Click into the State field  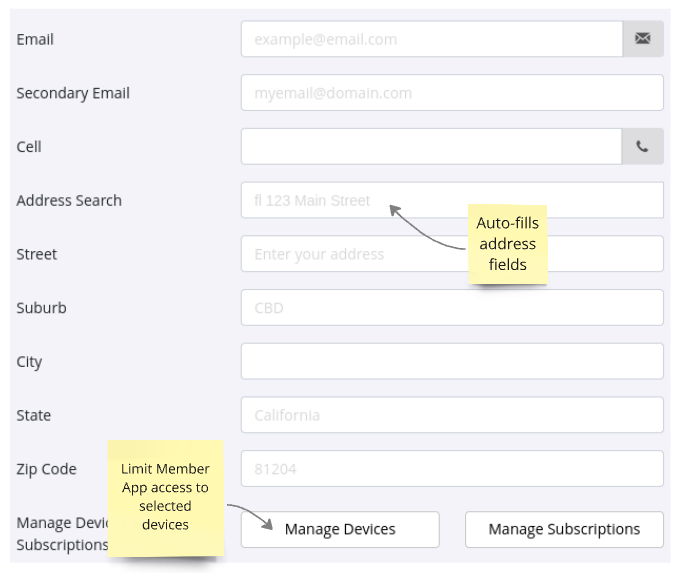click(x=452, y=415)
